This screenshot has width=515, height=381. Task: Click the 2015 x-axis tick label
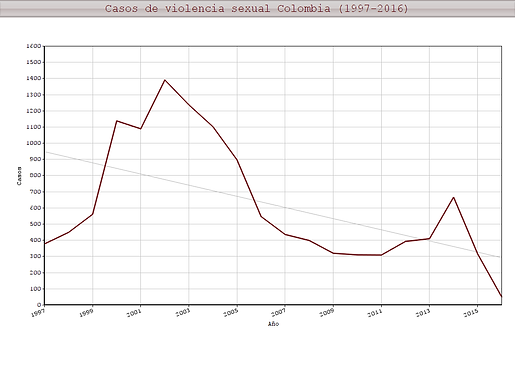(471, 312)
